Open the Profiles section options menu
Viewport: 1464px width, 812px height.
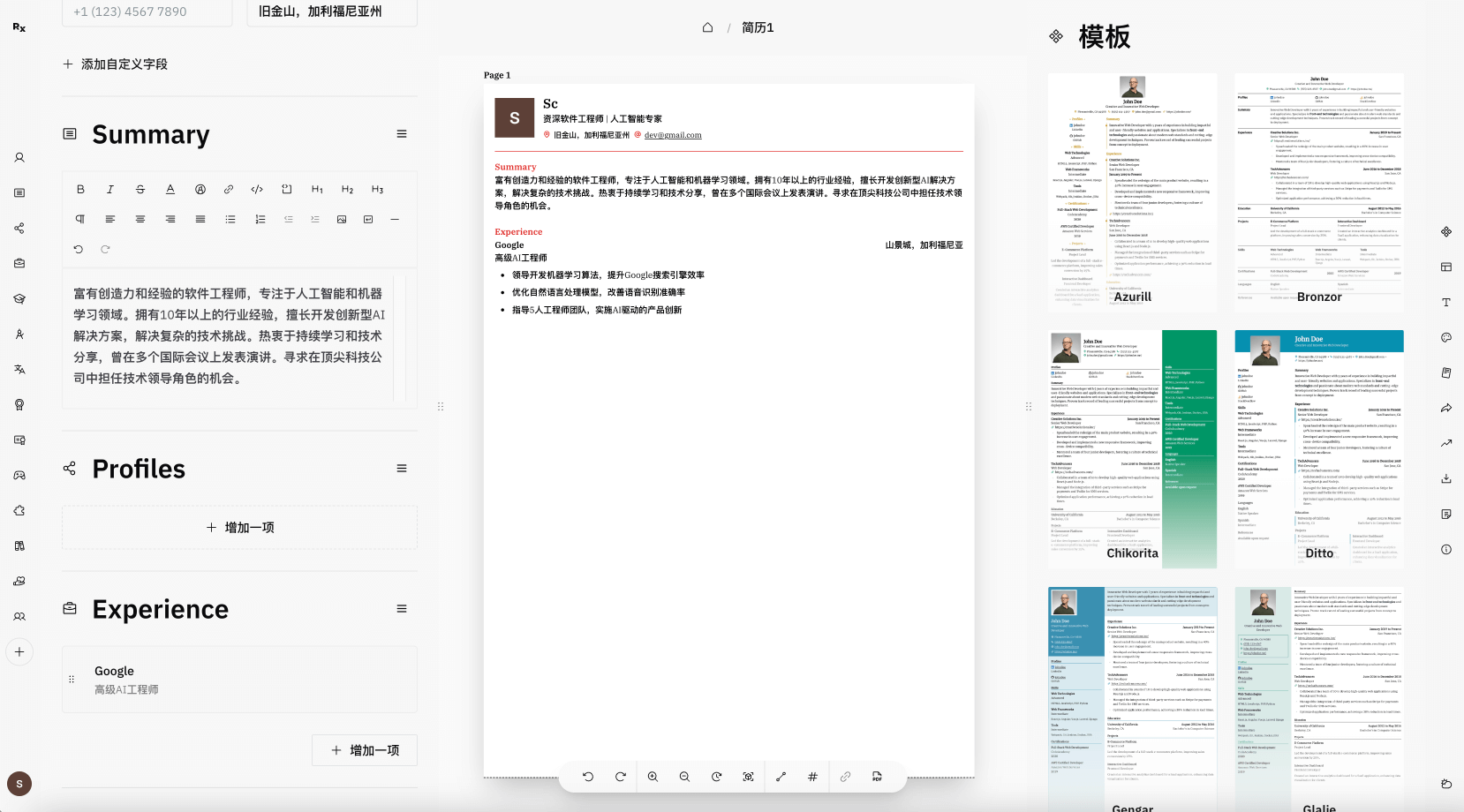pyautogui.click(x=402, y=469)
